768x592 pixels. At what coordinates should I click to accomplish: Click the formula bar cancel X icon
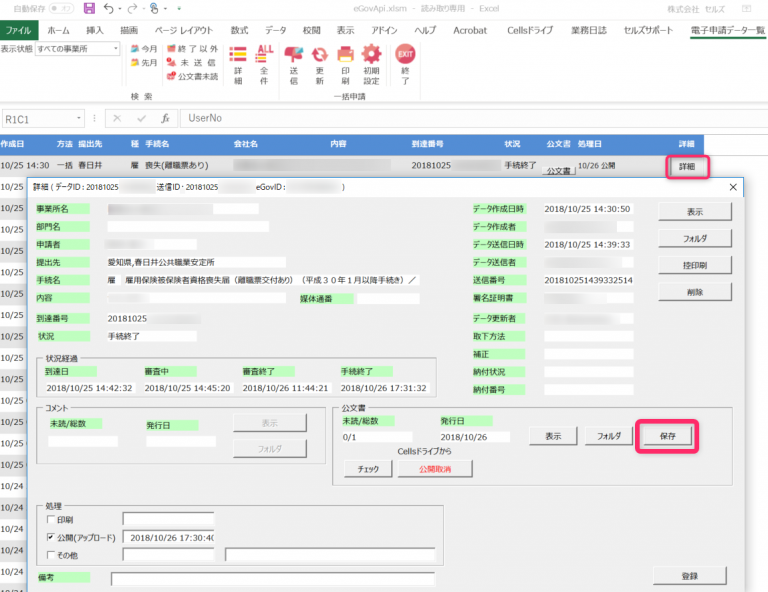tap(117, 118)
